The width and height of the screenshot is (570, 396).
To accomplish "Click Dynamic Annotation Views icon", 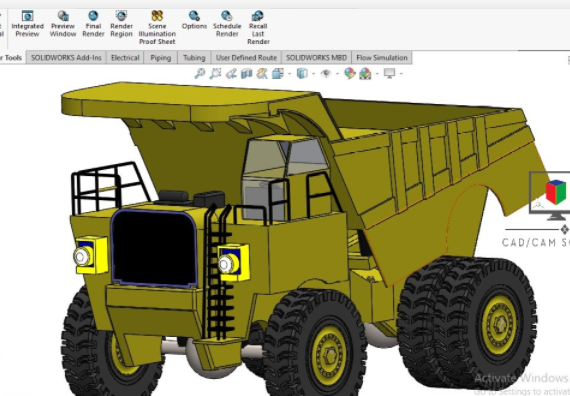I will [x=262, y=73].
